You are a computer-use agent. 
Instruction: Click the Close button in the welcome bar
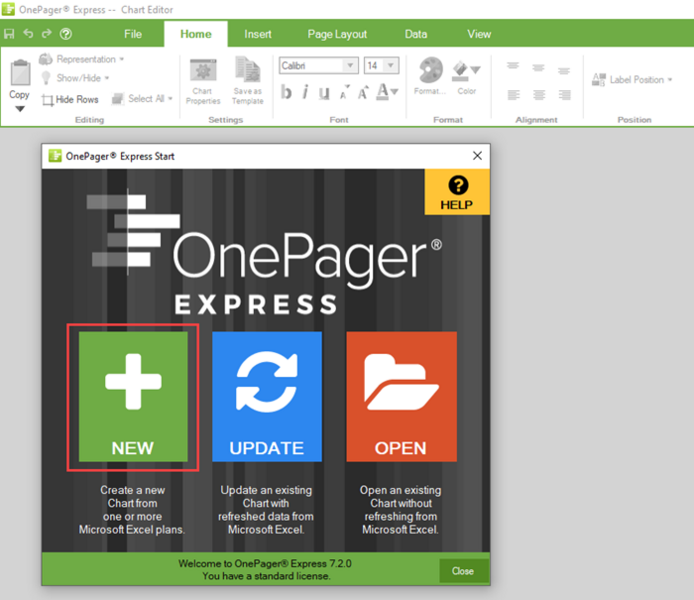click(463, 571)
